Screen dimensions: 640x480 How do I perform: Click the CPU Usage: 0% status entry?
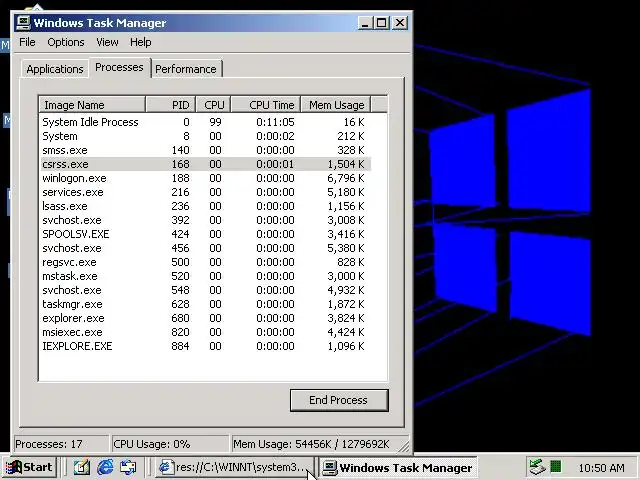tap(171, 444)
